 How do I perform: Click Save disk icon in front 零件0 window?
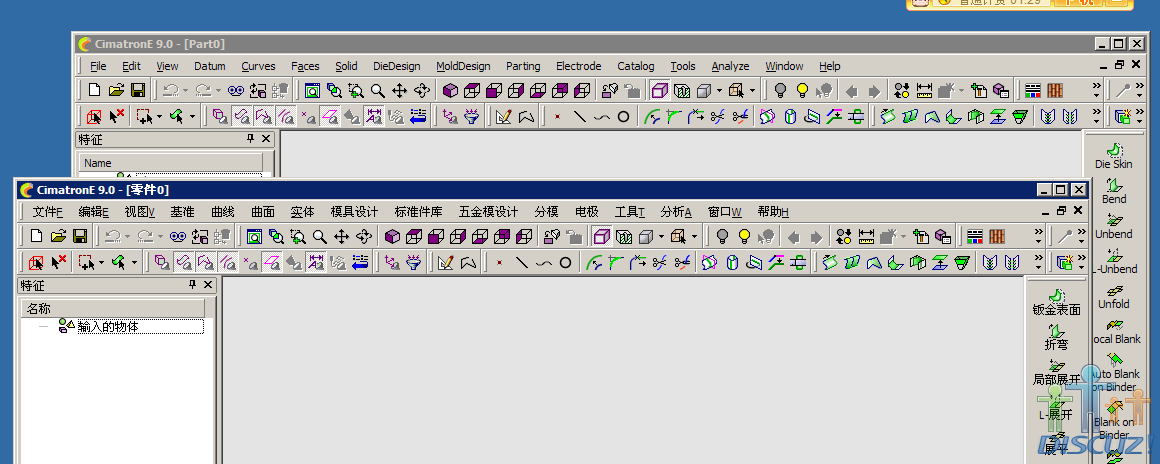coord(80,237)
